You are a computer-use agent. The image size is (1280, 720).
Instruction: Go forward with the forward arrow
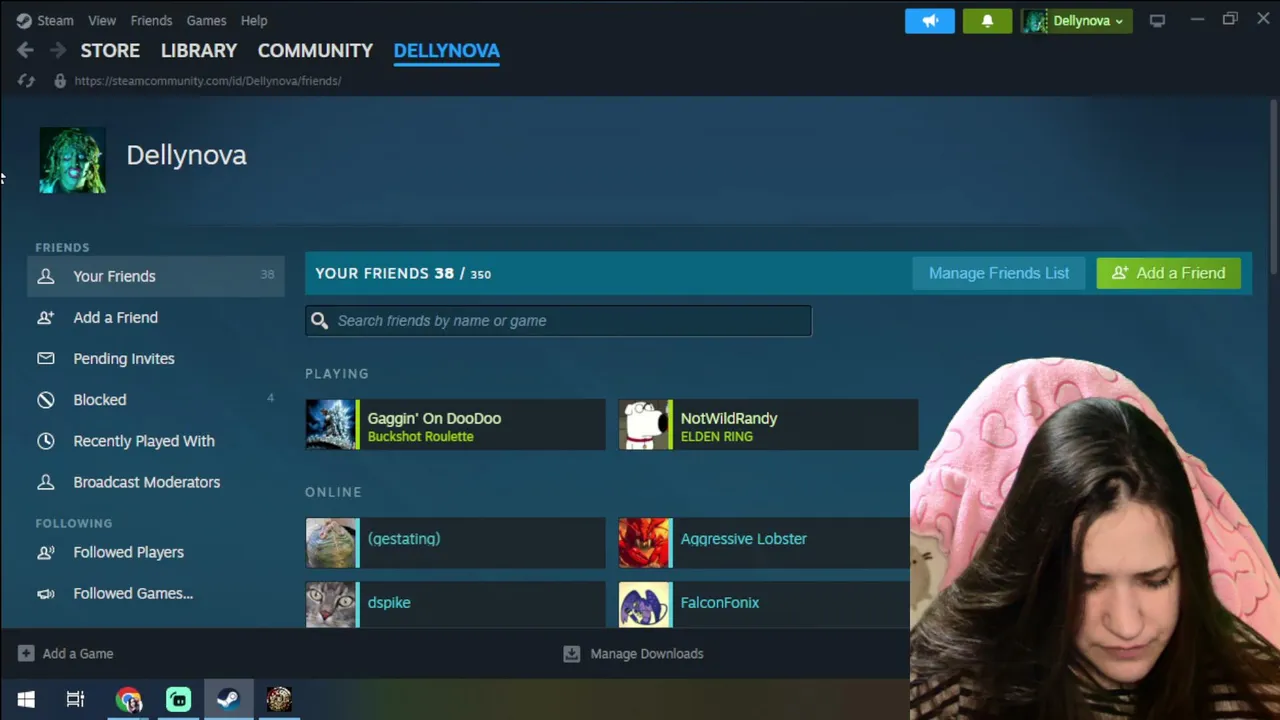coord(58,50)
